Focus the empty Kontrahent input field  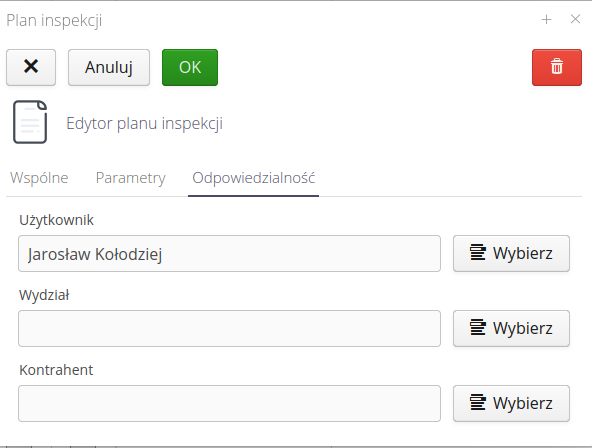(230, 403)
